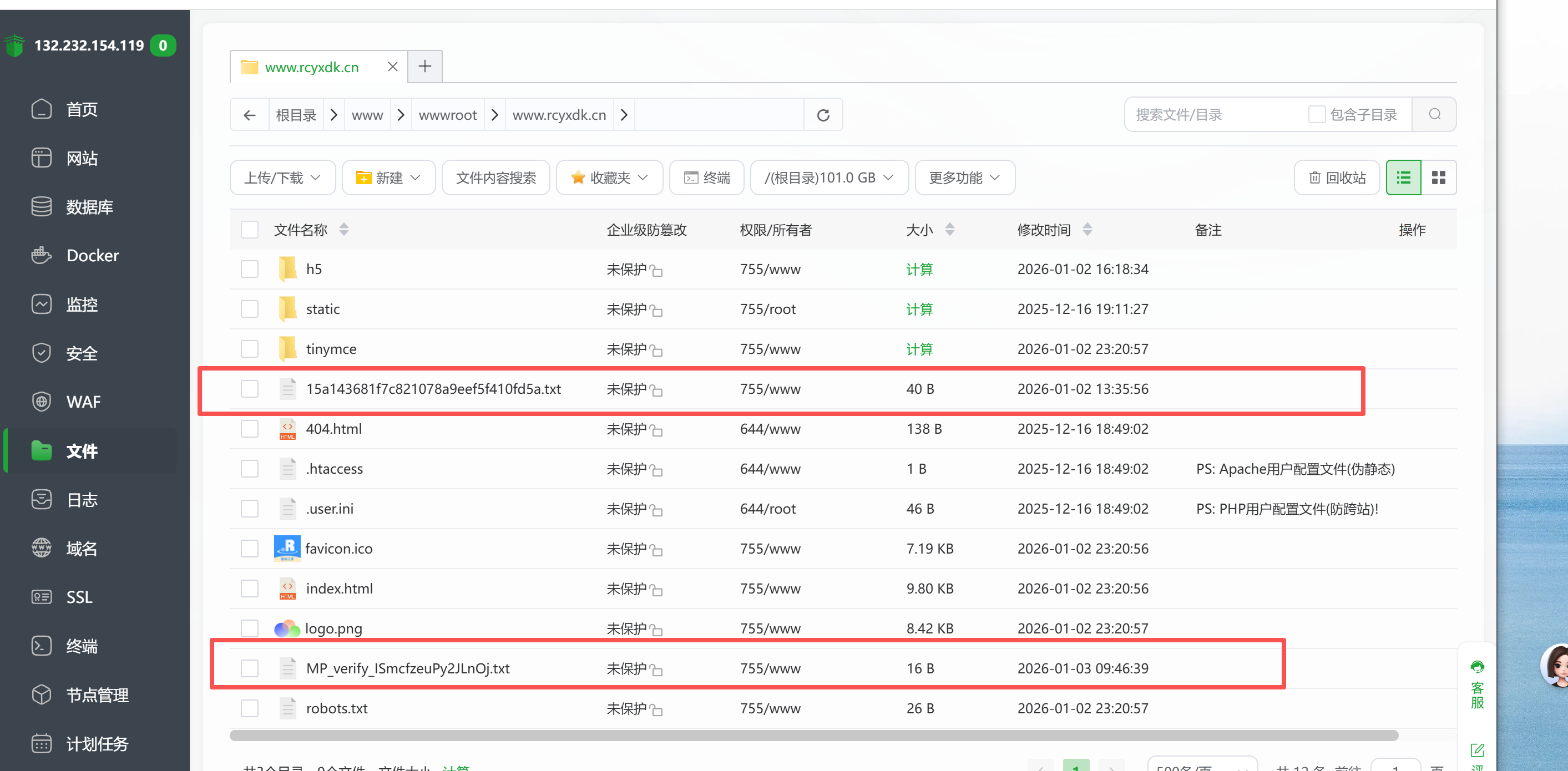
Task: Go to 数据库 in sidebar
Action: pyautogui.click(x=89, y=207)
